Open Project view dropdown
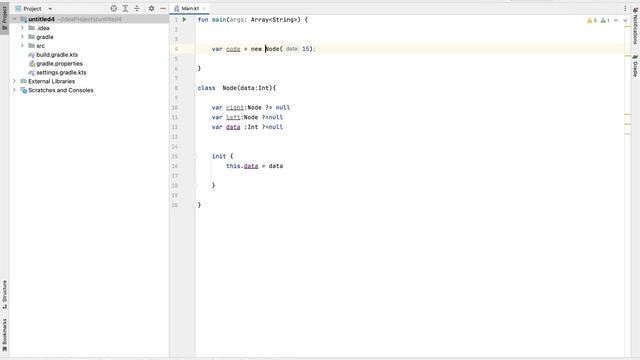The height and width of the screenshot is (360, 640). coord(50,9)
